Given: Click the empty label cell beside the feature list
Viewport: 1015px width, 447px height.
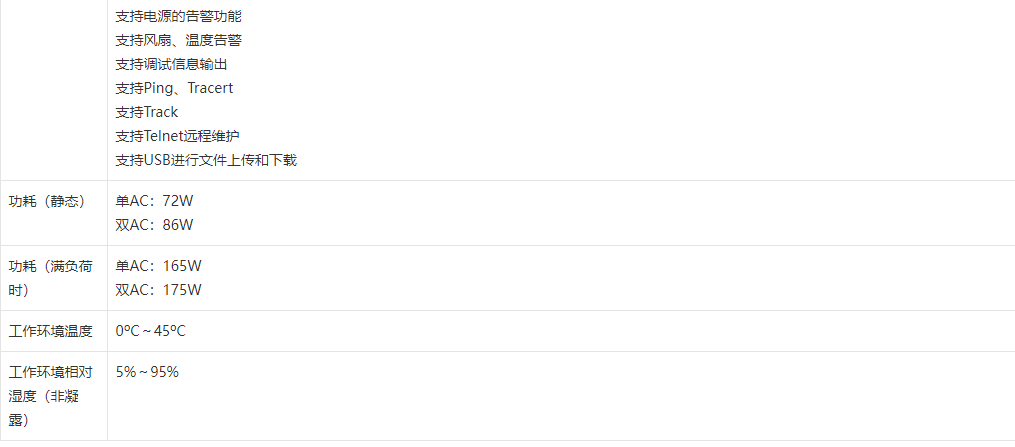Looking at the screenshot, I should tap(53, 90).
